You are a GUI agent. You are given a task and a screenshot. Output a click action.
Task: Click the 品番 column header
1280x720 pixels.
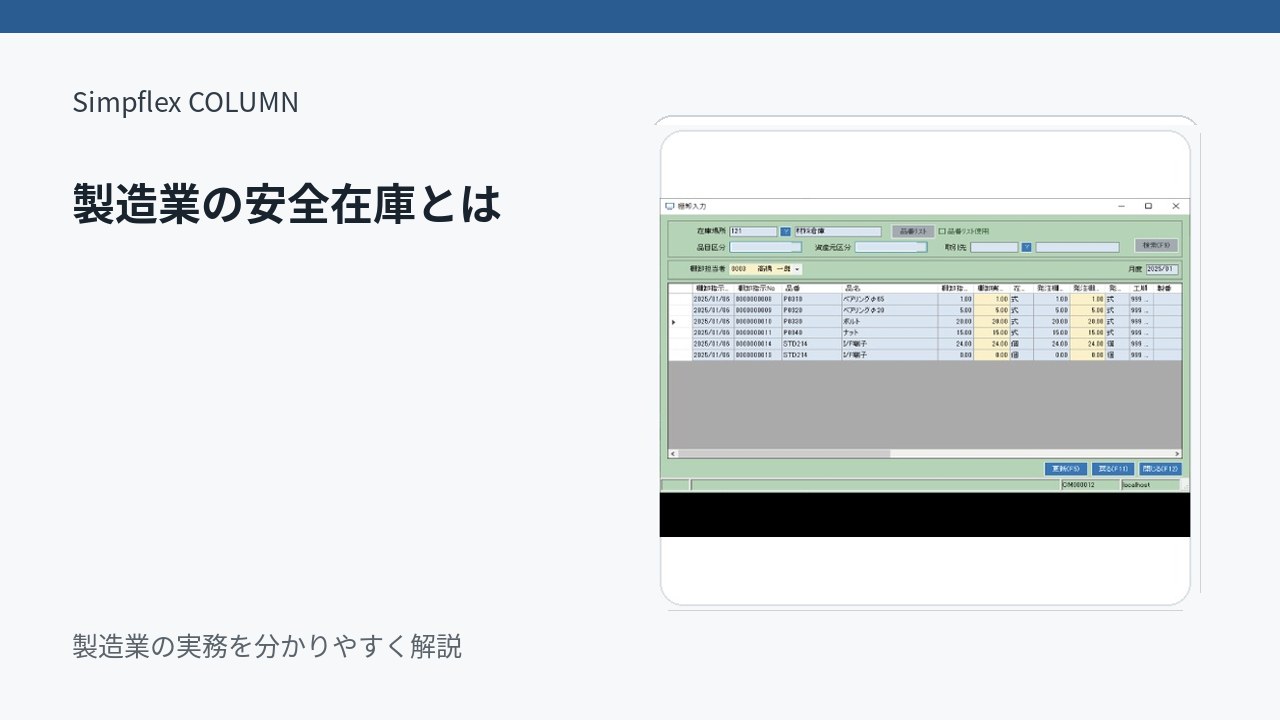811,288
